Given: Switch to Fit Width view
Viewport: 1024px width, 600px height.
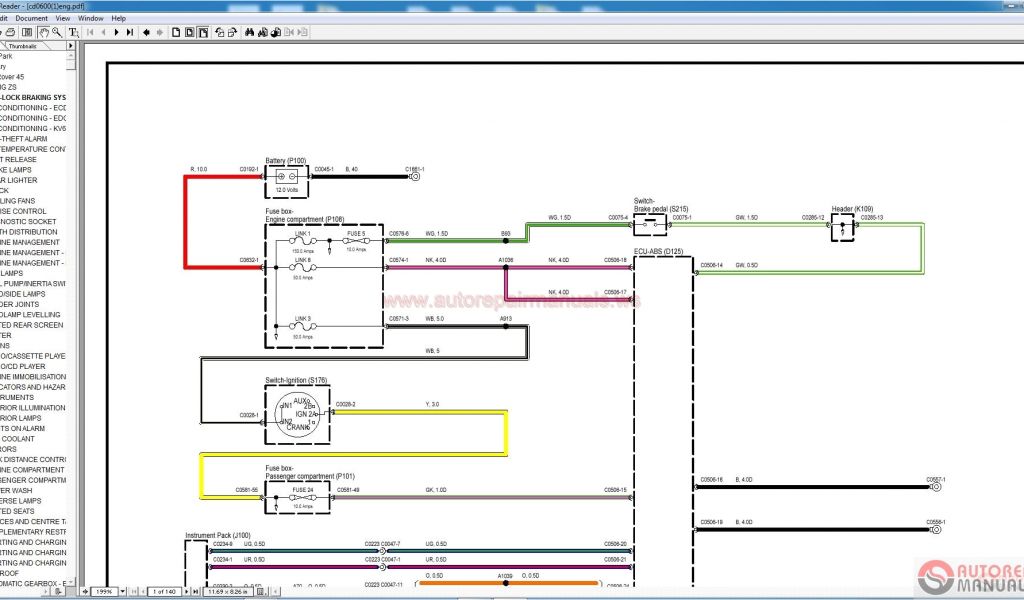Looking at the screenshot, I should [x=203, y=32].
